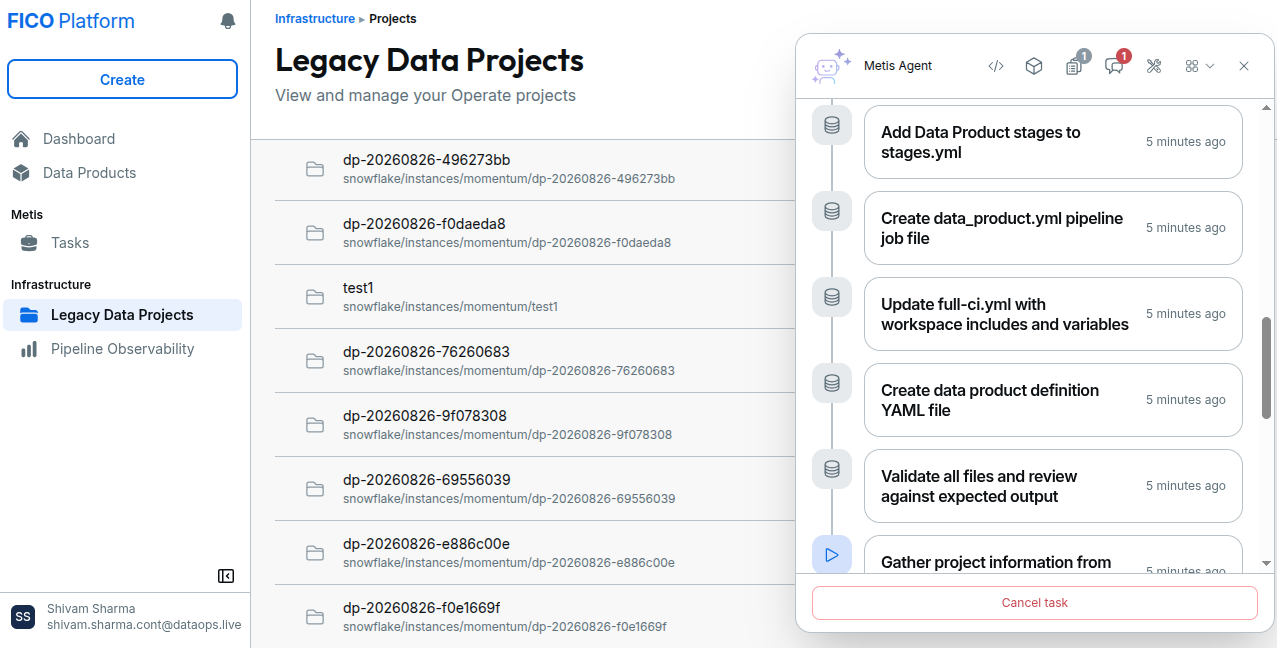Click database icon beside Create data product definition
Image resolution: width=1277 pixels, height=648 pixels.
click(x=831, y=383)
